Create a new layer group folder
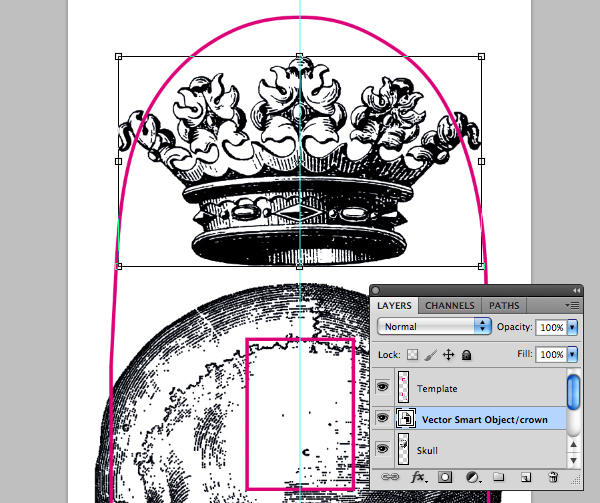Image resolution: width=600 pixels, height=503 pixels. point(498,477)
